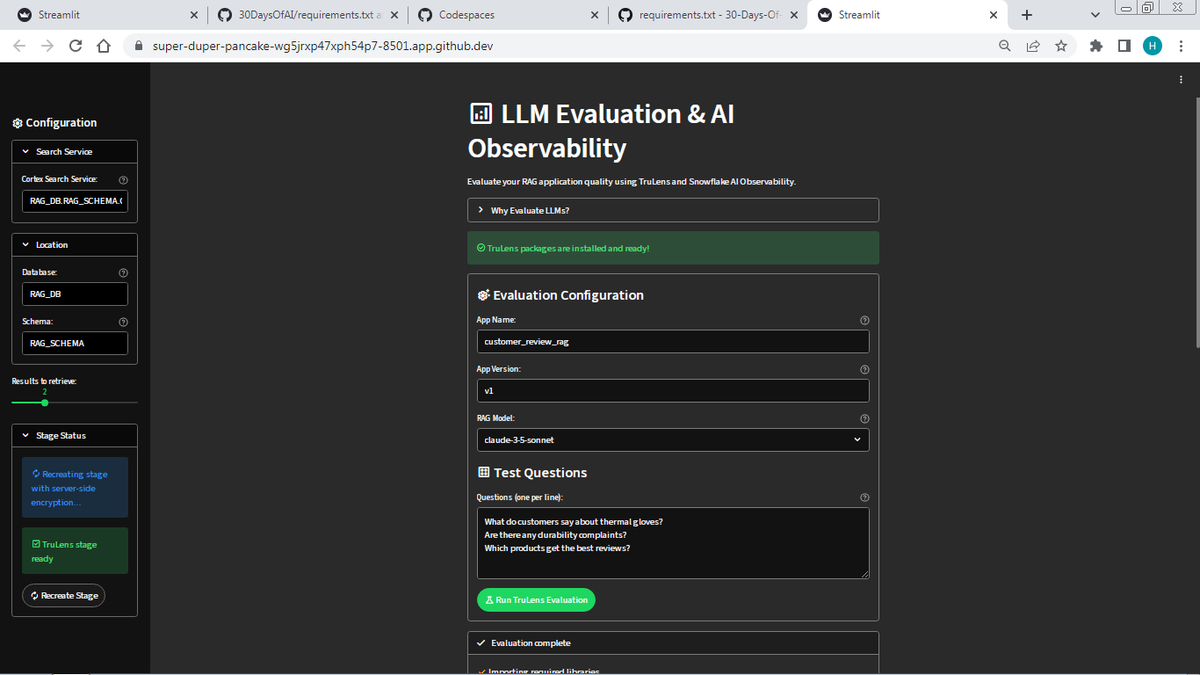This screenshot has width=1200, height=675.
Task: Open the browser extensions puzzle icon
Action: click(x=1097, y=46)
